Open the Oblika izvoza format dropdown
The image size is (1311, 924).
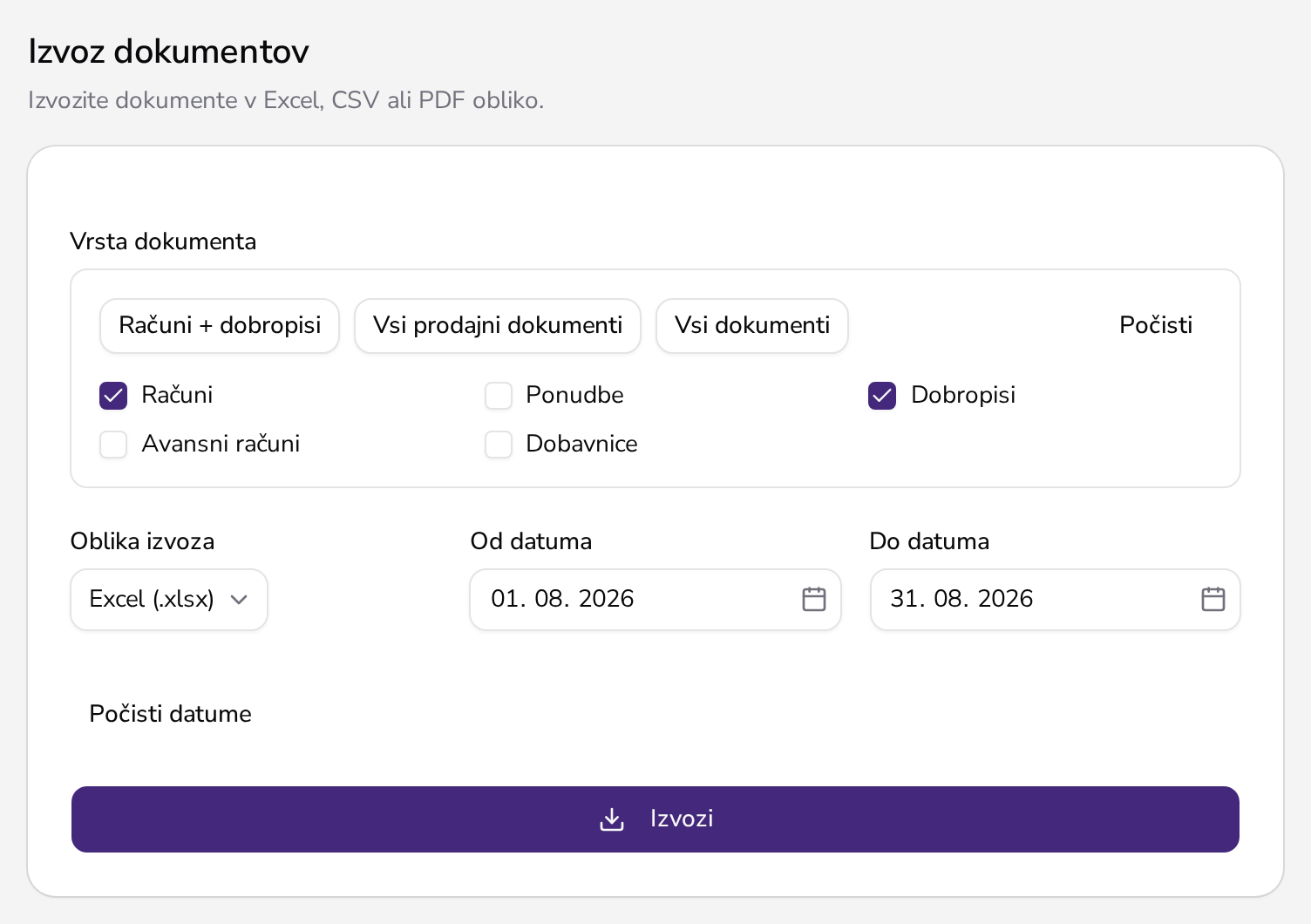[169, 600]
